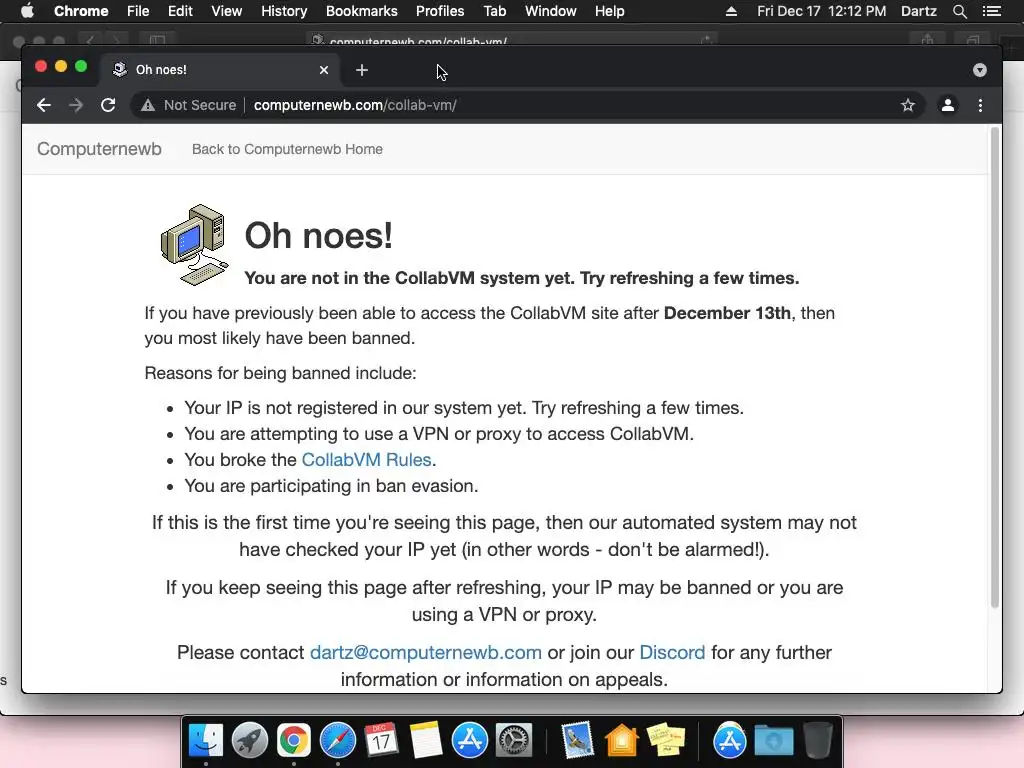
Task: Reload the Oh noes! page
Action: [108, 105]
